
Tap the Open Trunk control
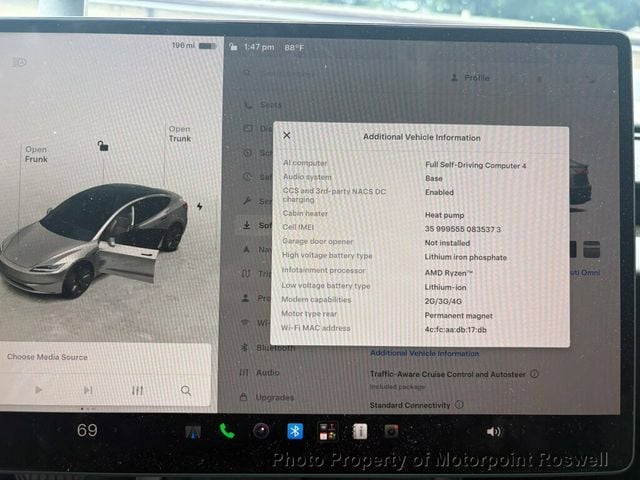(180, 133)
